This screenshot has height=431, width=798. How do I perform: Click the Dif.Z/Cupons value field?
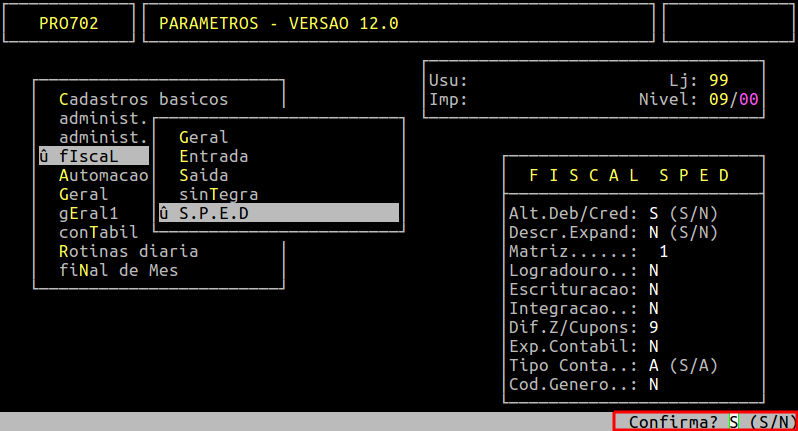[x=653, y=327]
